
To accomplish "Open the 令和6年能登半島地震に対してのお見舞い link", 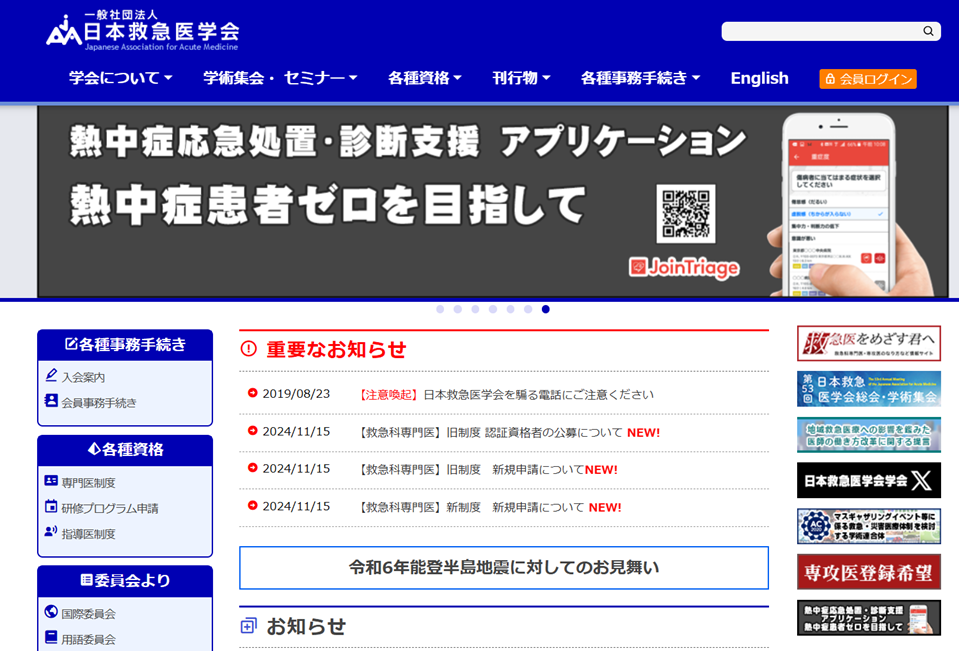I will pos(504,567).
